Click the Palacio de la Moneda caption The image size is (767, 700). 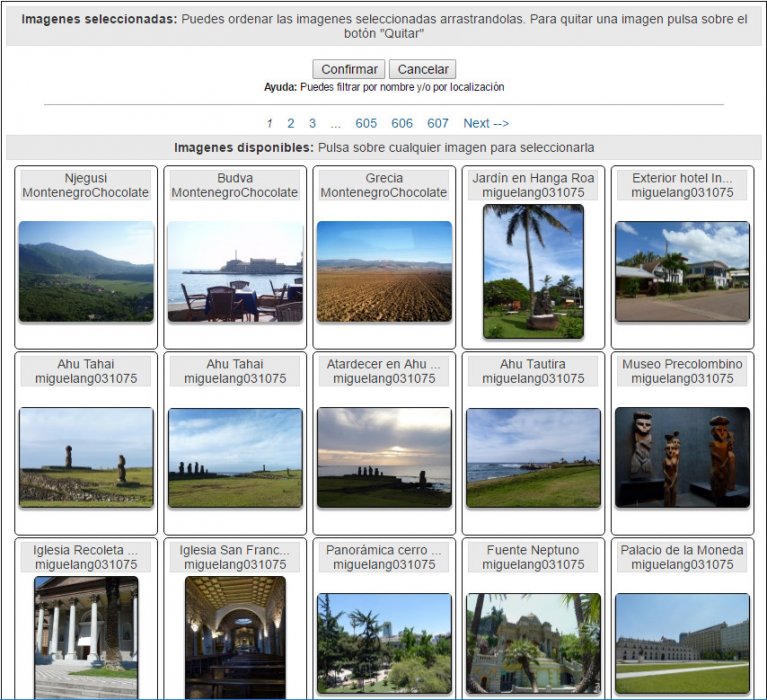(x=682, y=557)
